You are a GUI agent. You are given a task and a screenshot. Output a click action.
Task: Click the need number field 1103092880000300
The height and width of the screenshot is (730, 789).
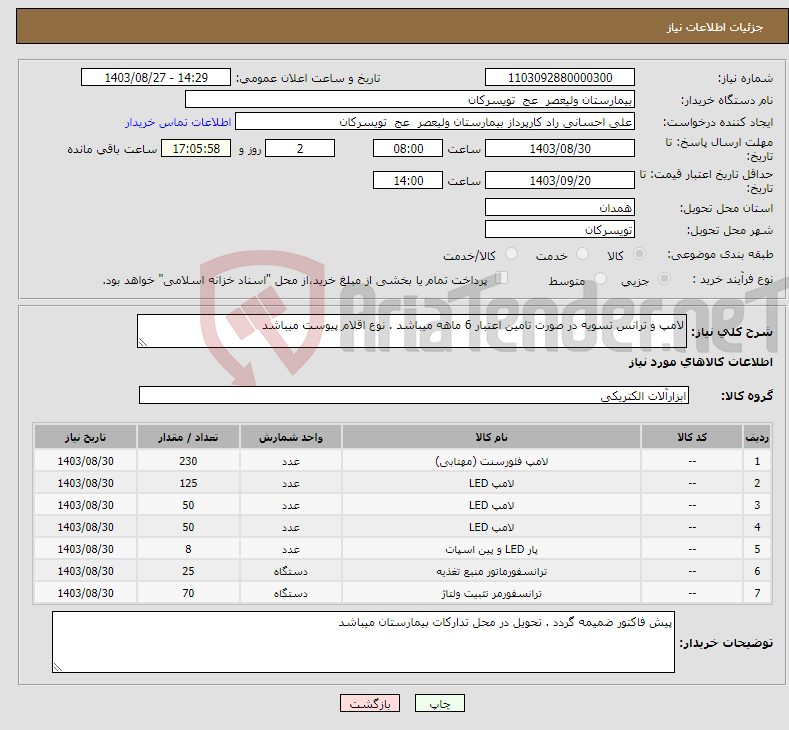[560, 77]
